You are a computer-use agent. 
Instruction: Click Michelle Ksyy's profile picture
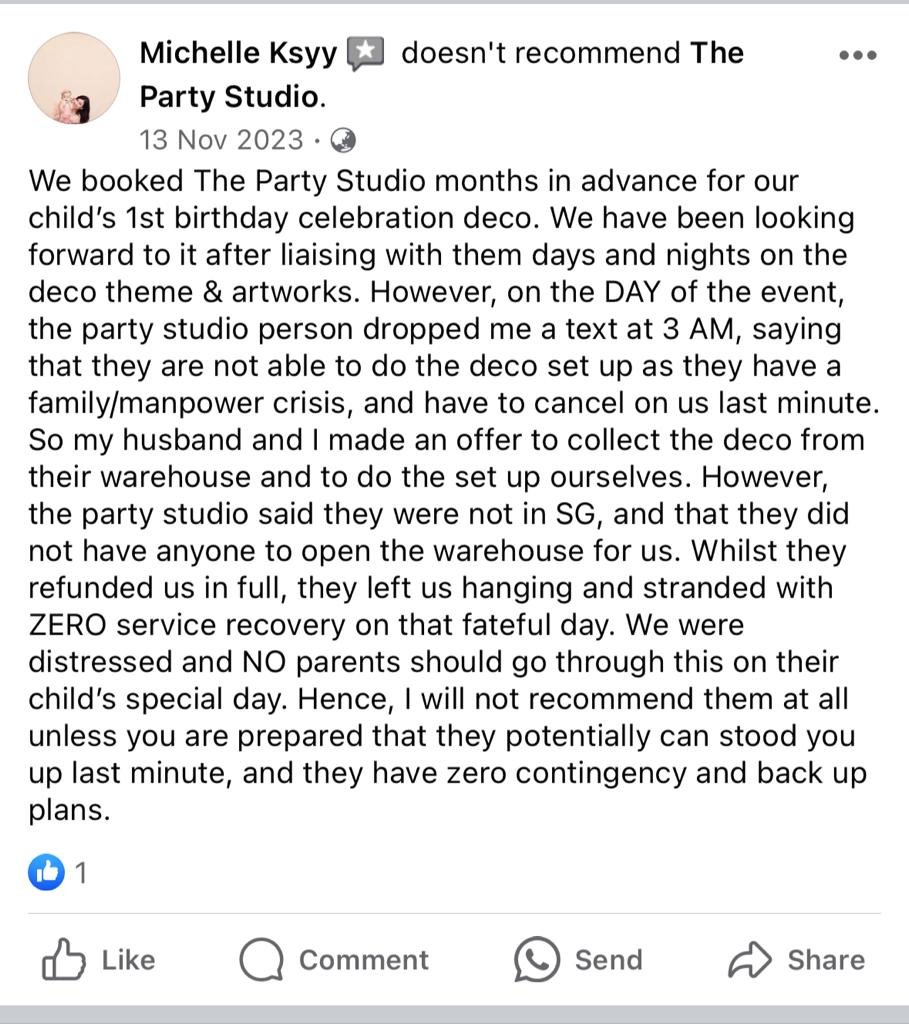(74, 78)
